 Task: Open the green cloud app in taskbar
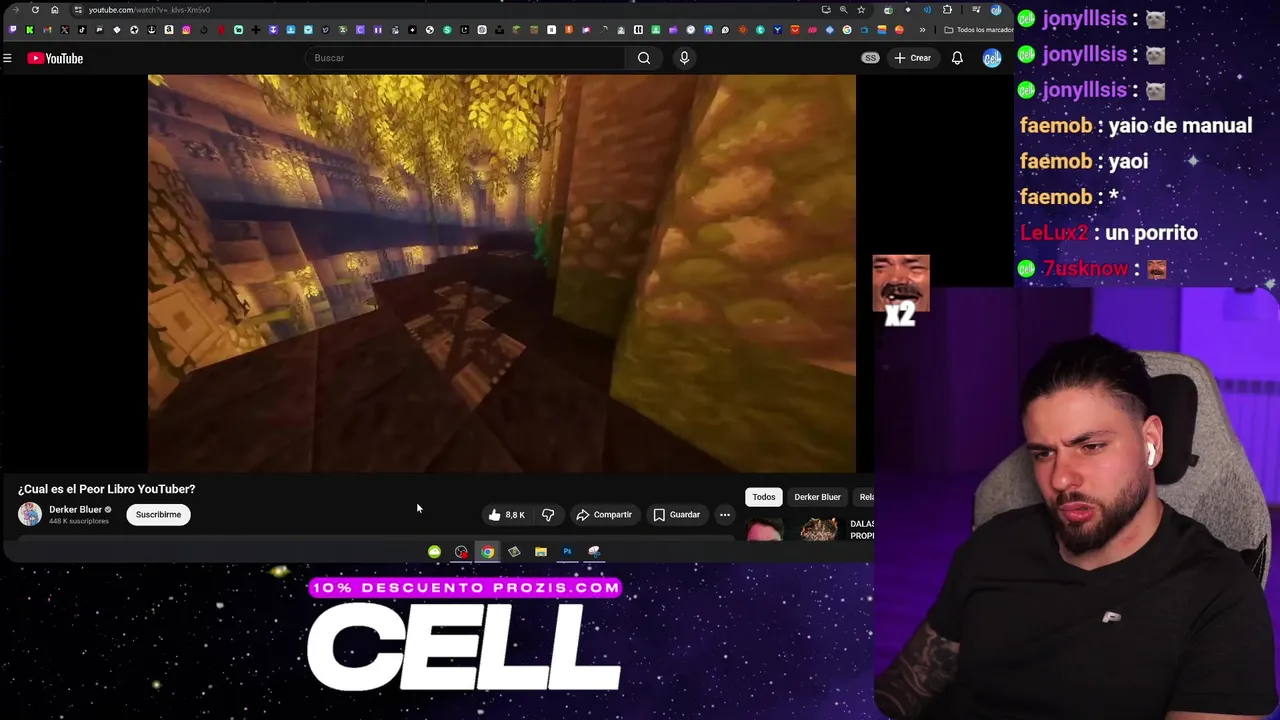point(434,552)
